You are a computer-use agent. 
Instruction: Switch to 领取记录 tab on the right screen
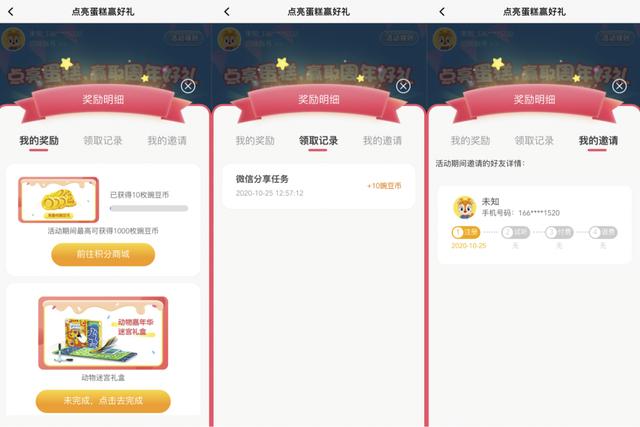click(534, 141)
